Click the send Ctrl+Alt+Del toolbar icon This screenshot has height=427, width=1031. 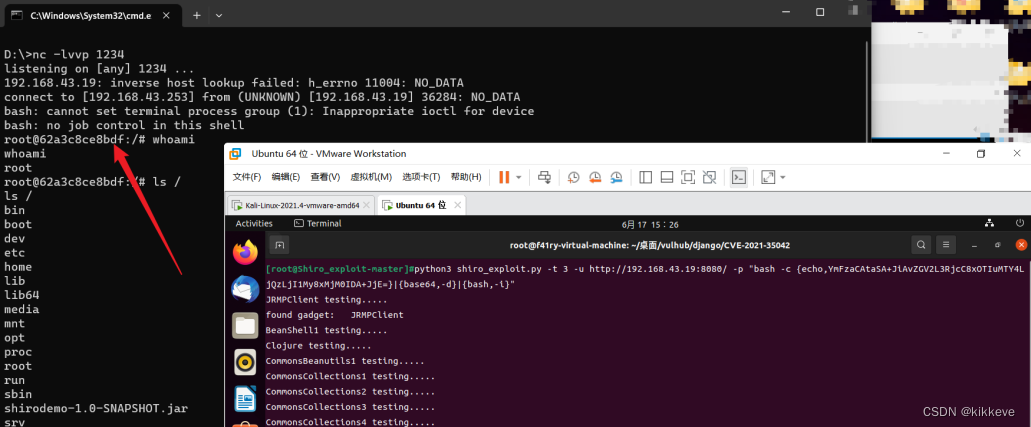pos(544,177)
